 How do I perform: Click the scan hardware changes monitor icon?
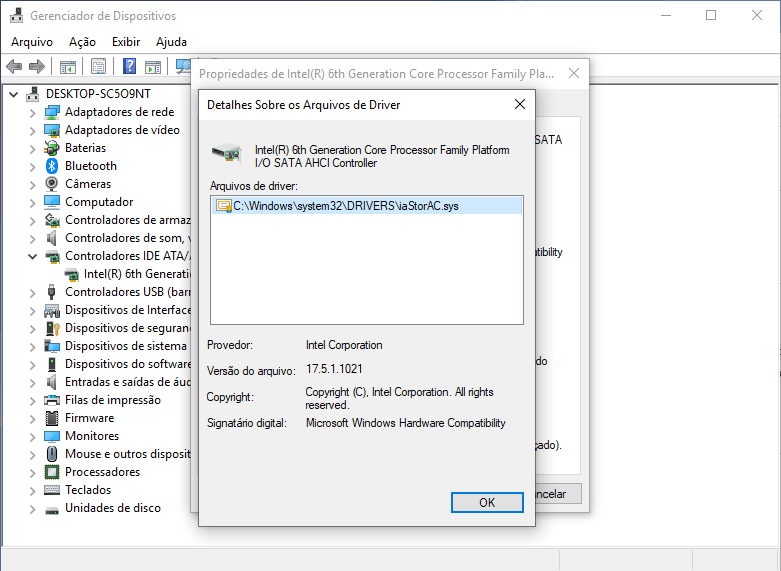(x=184, y=66)
